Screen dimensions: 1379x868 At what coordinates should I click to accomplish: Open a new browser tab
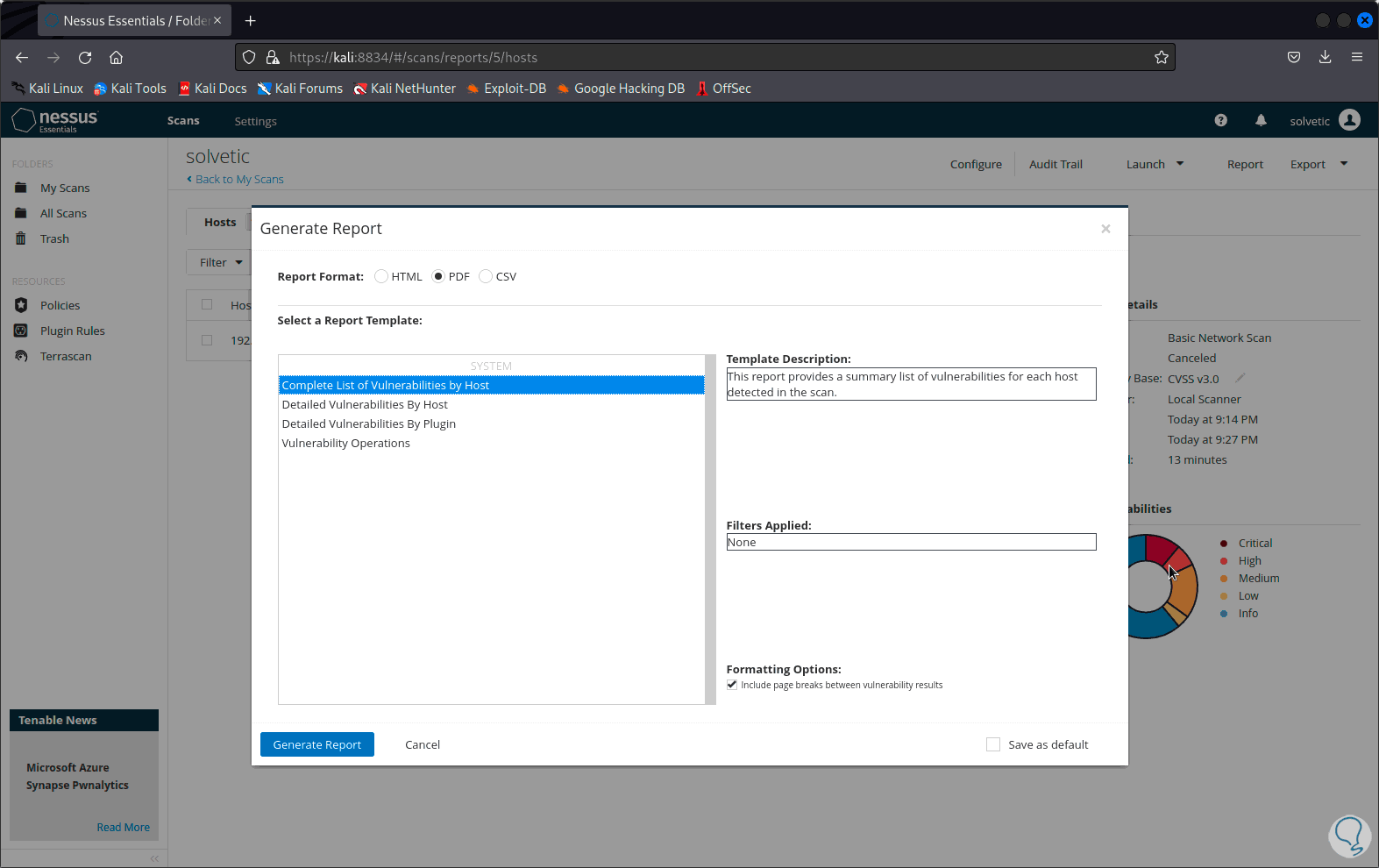tap(251, 20)
